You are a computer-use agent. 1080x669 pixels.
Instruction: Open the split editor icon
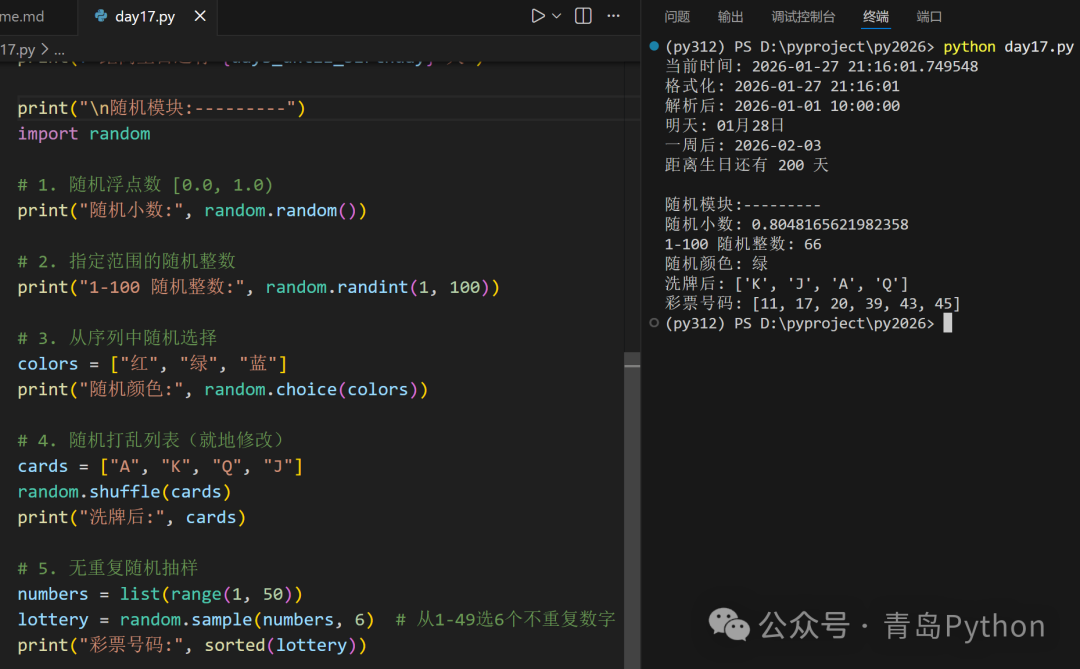pos(583,16)
